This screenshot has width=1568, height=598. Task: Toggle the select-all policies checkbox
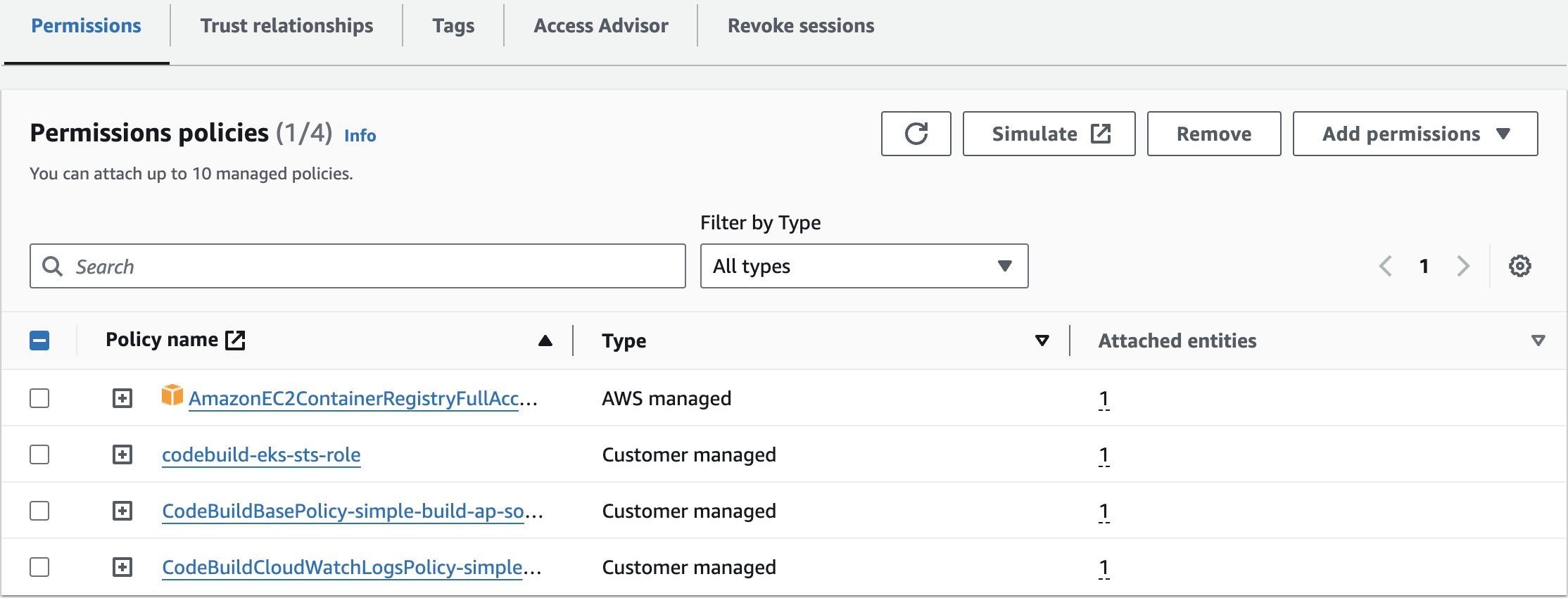39,341
